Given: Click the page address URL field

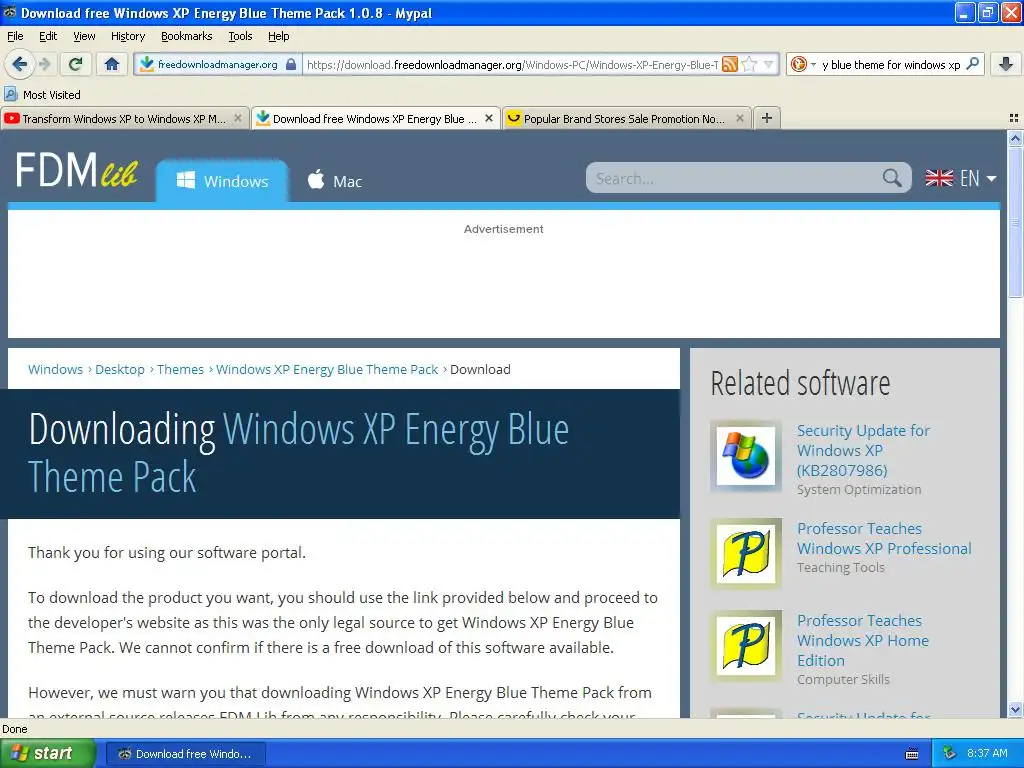Looking at the screenshot, I should (512, 64).
